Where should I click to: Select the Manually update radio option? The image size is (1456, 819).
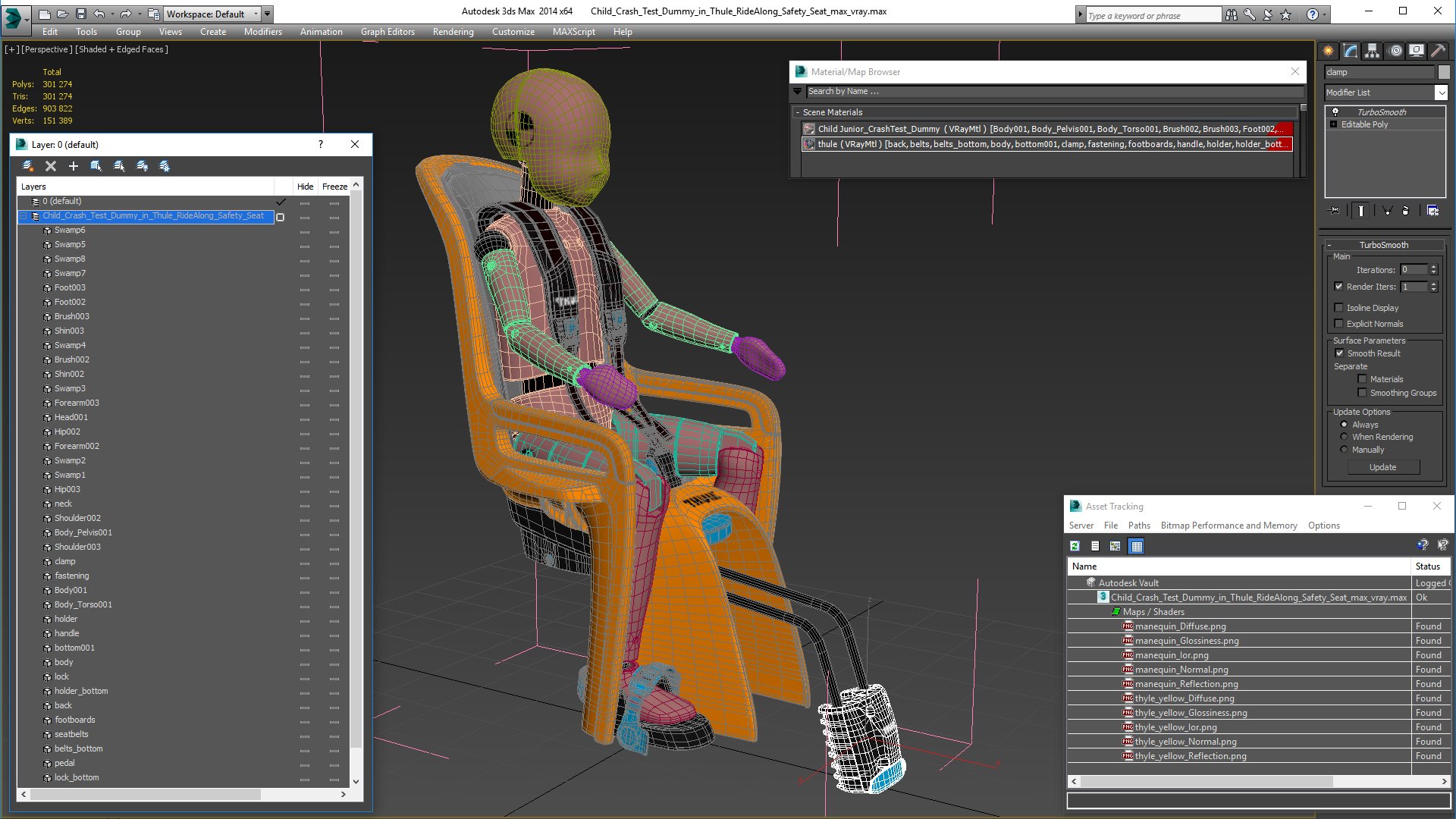pos(1344,450)
